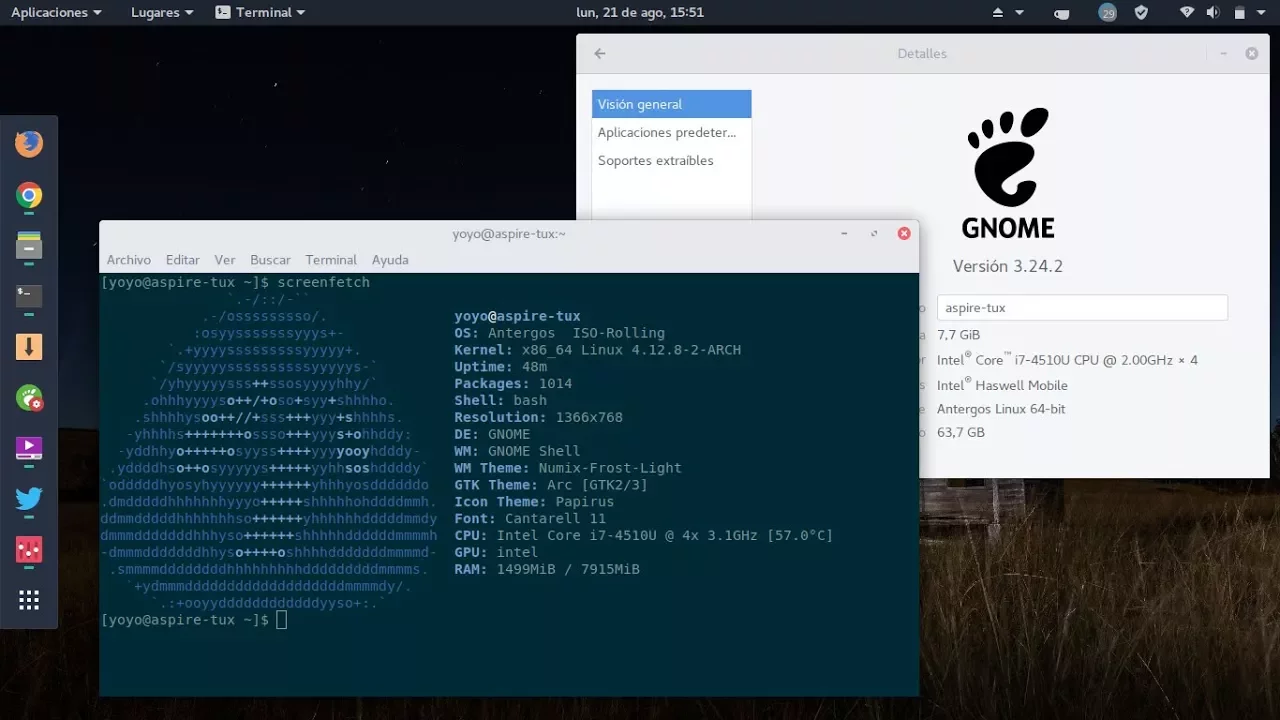The width and height of the screenshot is (1280, 720).
Task: Open the red mixer sliders dock icon
Action: 29,549
